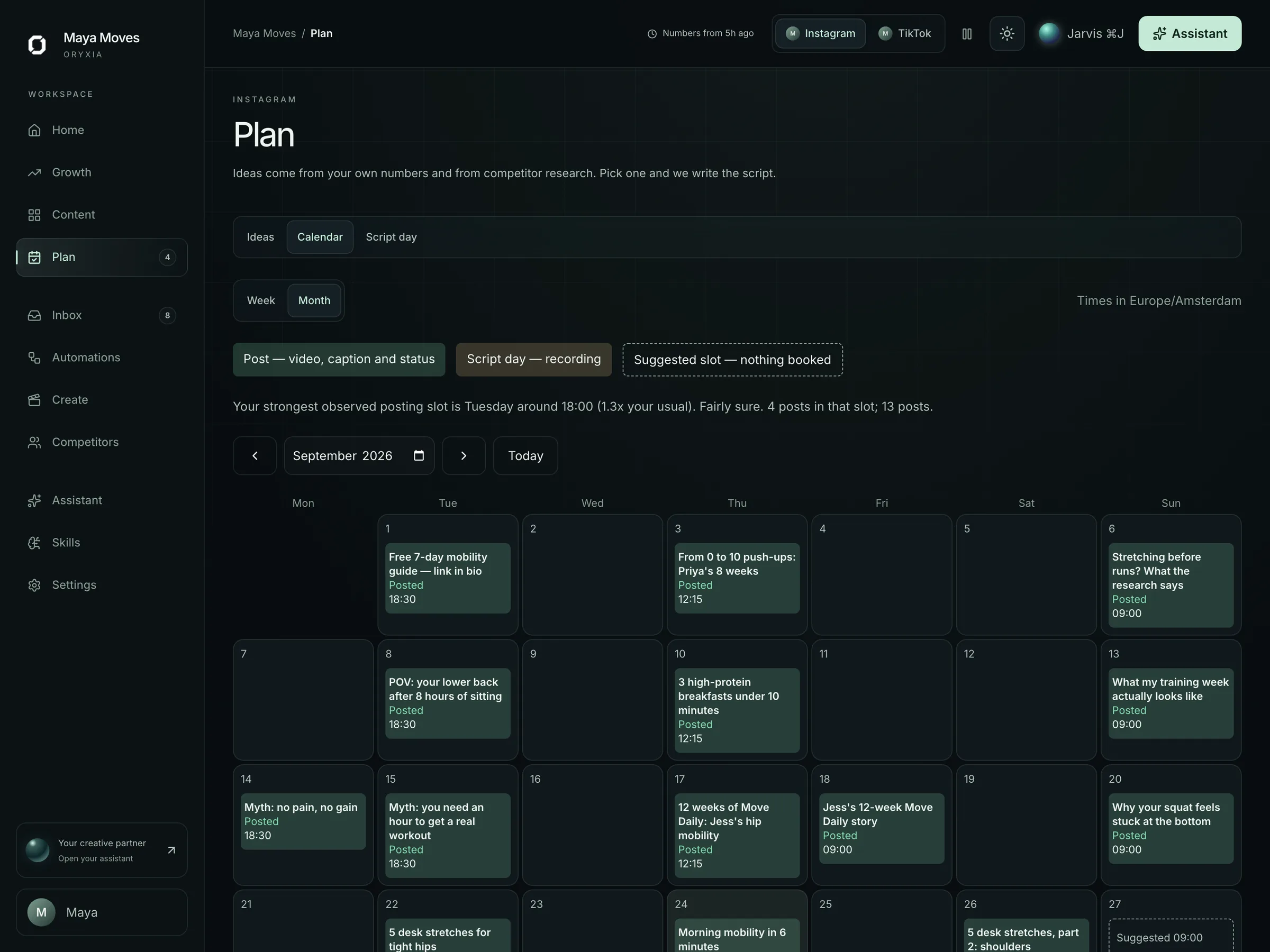
Task: Open Myth: you need an hour post
Action: coord(447,836)
